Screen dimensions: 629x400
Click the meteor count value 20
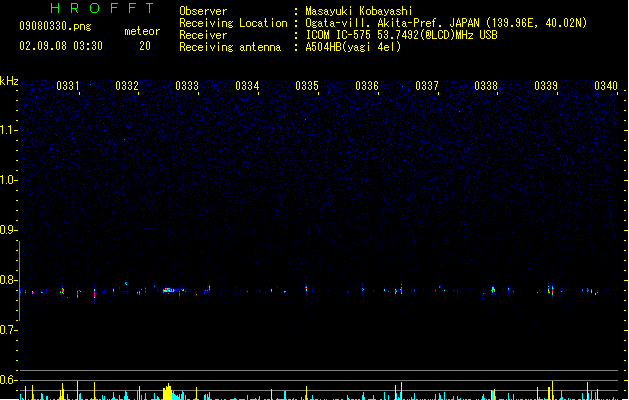point(145,46)
